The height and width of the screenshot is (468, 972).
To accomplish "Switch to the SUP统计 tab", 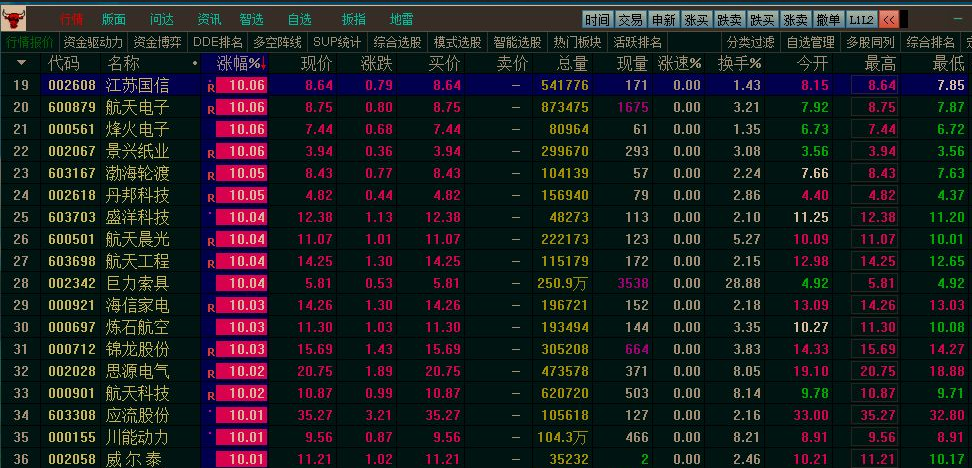I will (x=336, y=42).
